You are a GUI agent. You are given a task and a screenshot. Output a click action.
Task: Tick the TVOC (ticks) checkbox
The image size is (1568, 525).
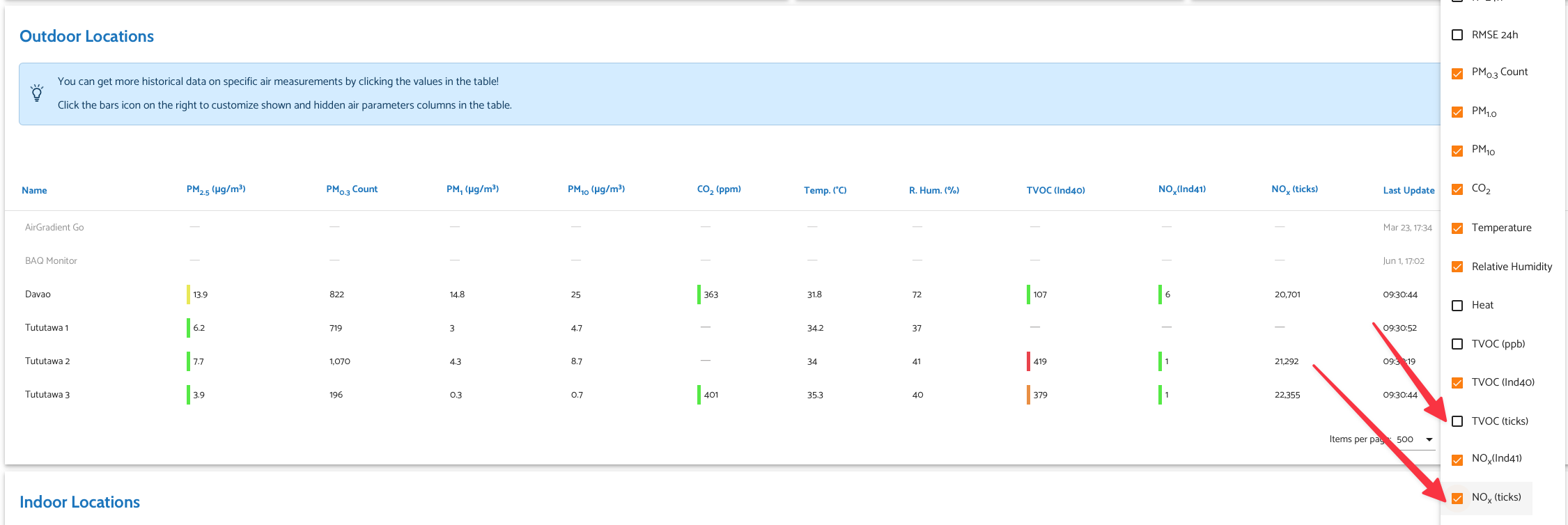(x=1457, y=421)
